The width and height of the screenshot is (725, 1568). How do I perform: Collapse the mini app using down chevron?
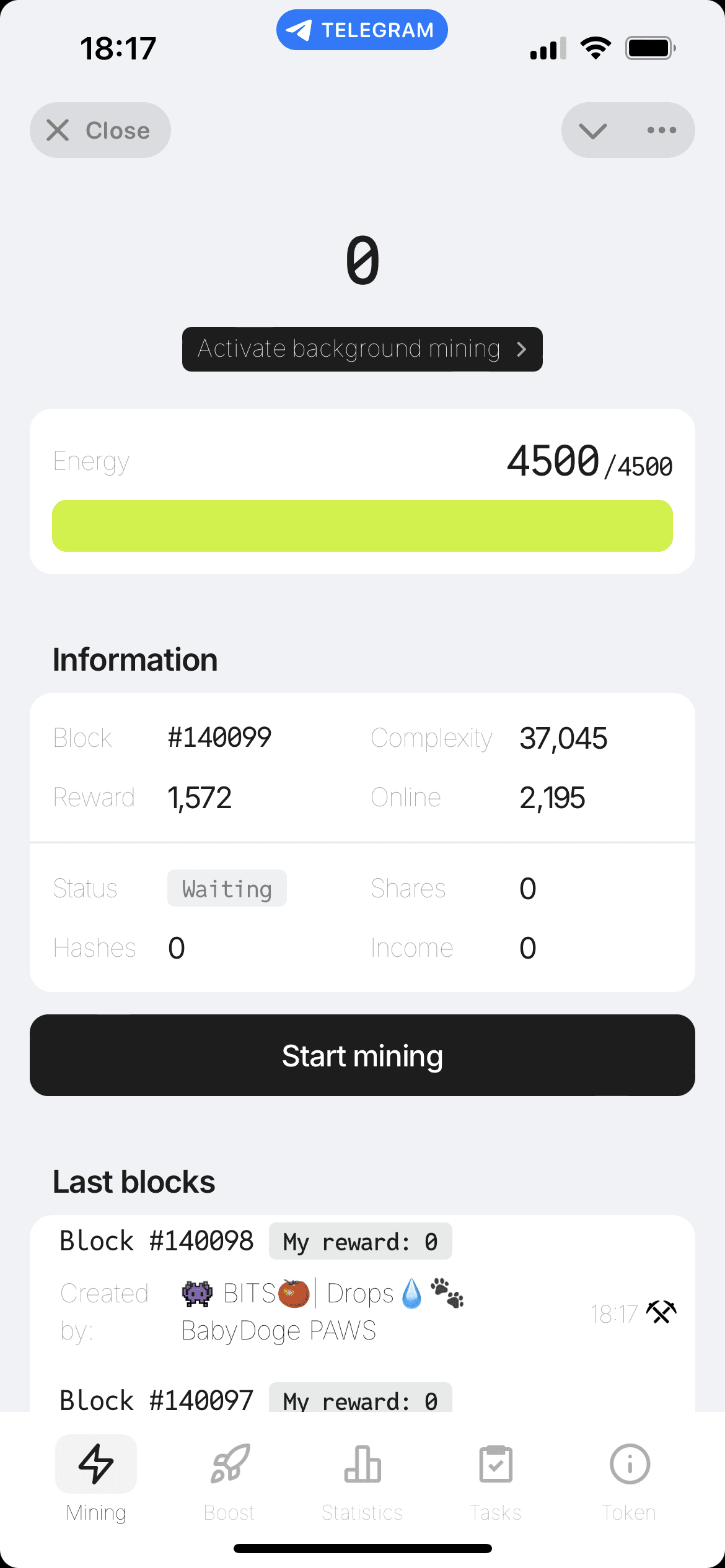[592, 130]
